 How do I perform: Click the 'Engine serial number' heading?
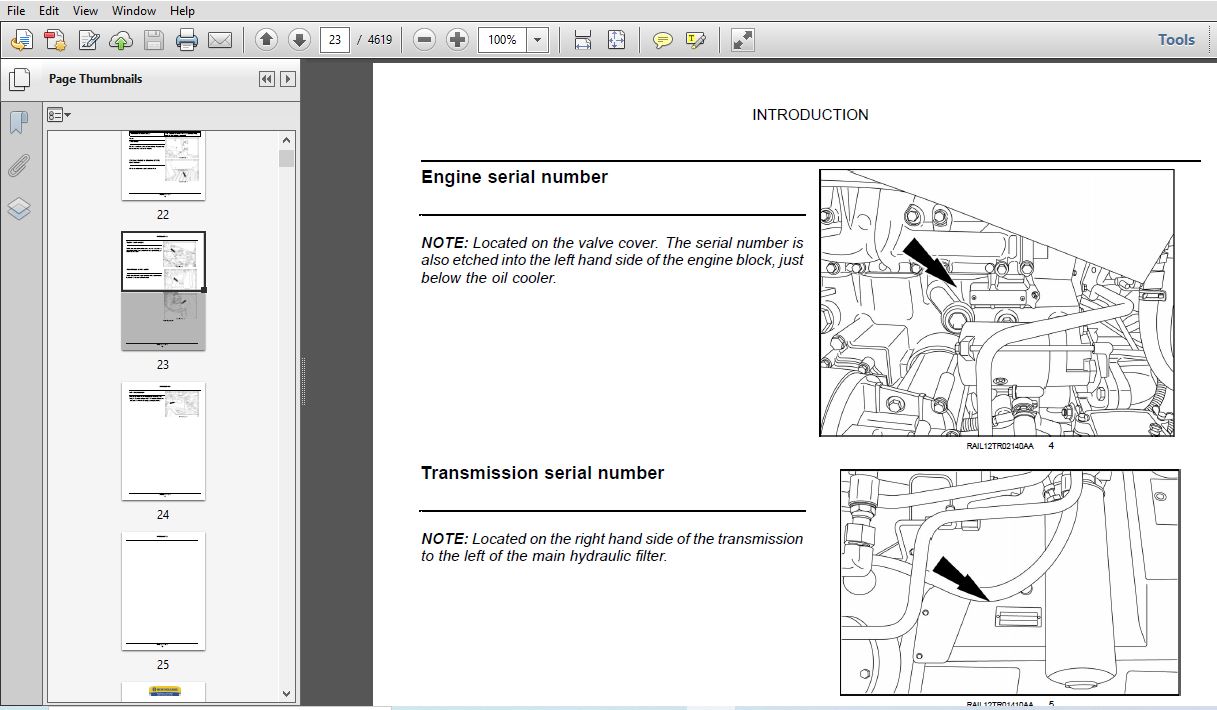coord(514,177)
